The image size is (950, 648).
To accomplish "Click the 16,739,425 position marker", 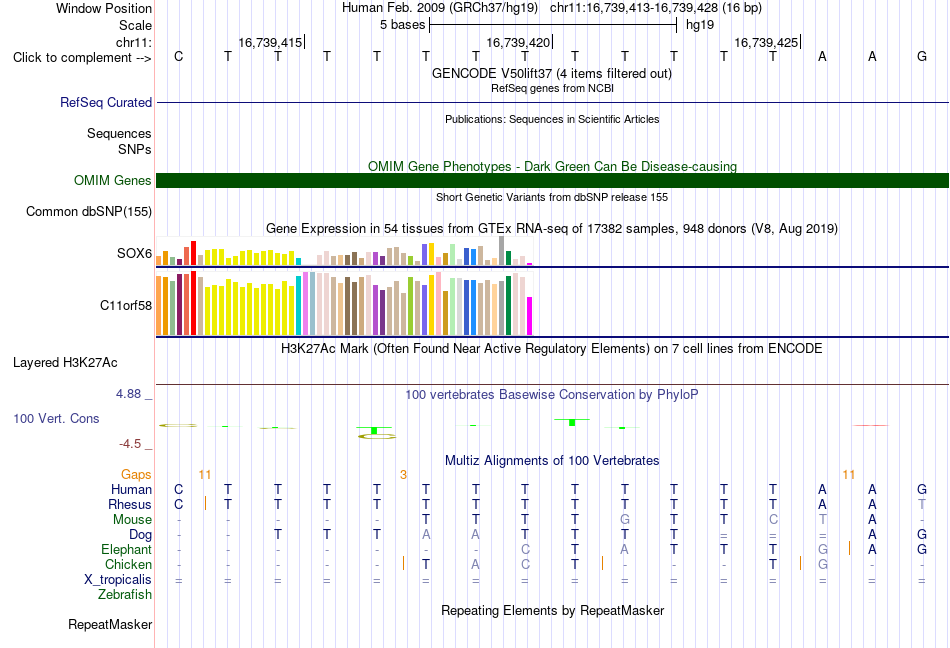I will pyautogui.click(x=767, y=42).
